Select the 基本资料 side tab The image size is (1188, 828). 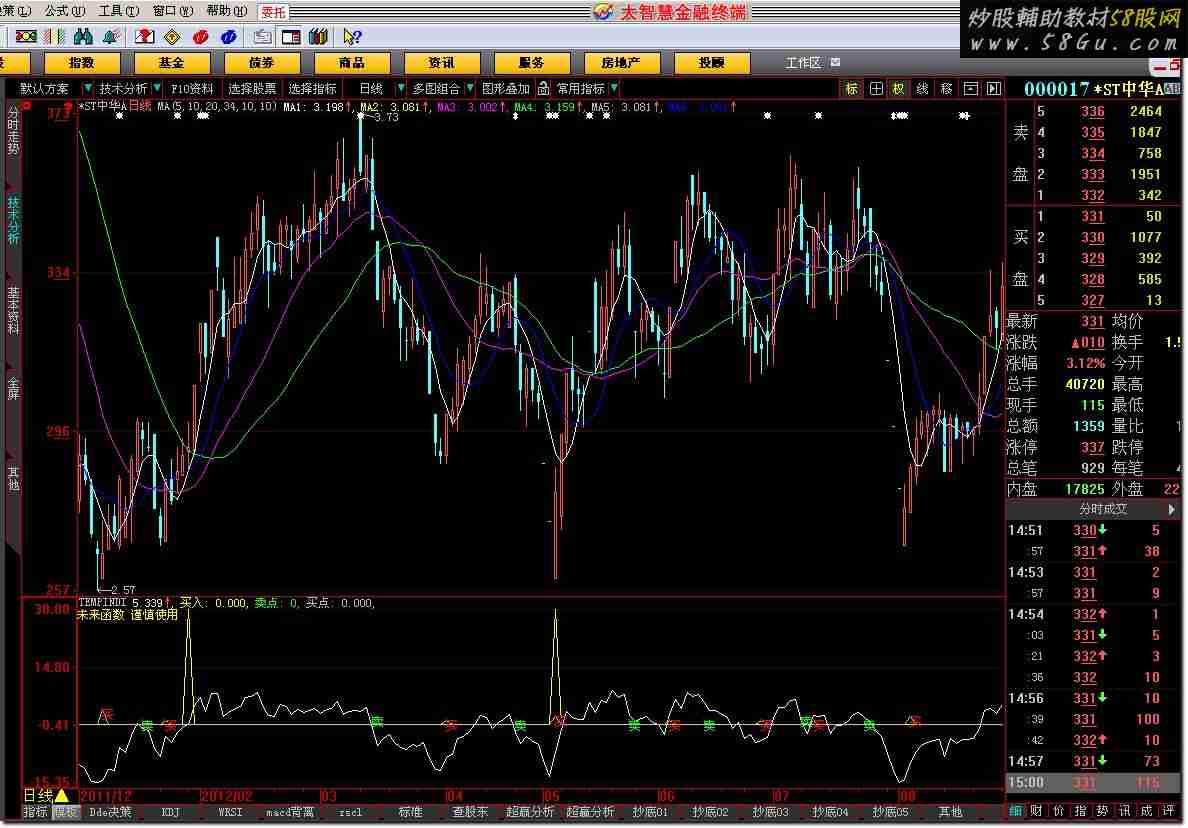pyautogui.click(x=13, y=311)
